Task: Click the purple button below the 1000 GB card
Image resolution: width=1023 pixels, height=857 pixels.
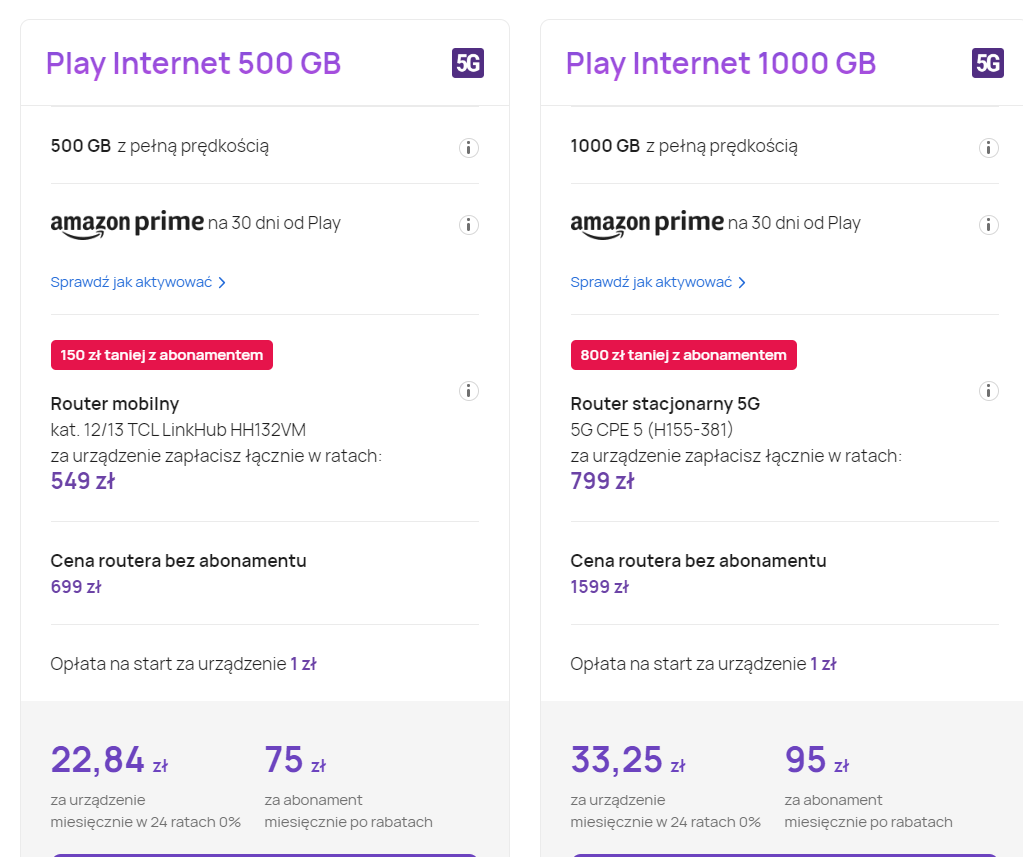Action: [784, 855]
